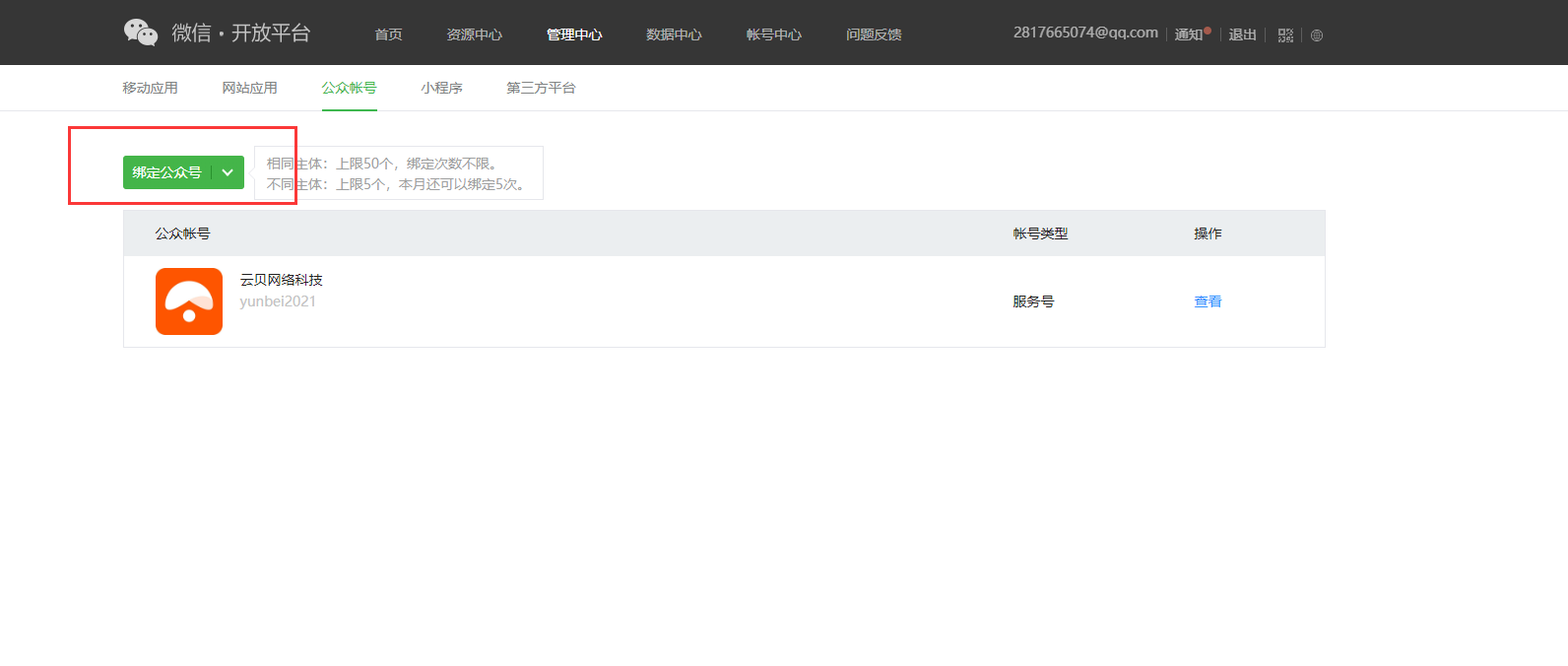Click the 不同主体 binding limit hint text
The width and height of the screenshot is (1568, 666).
(x=398, y=184)
